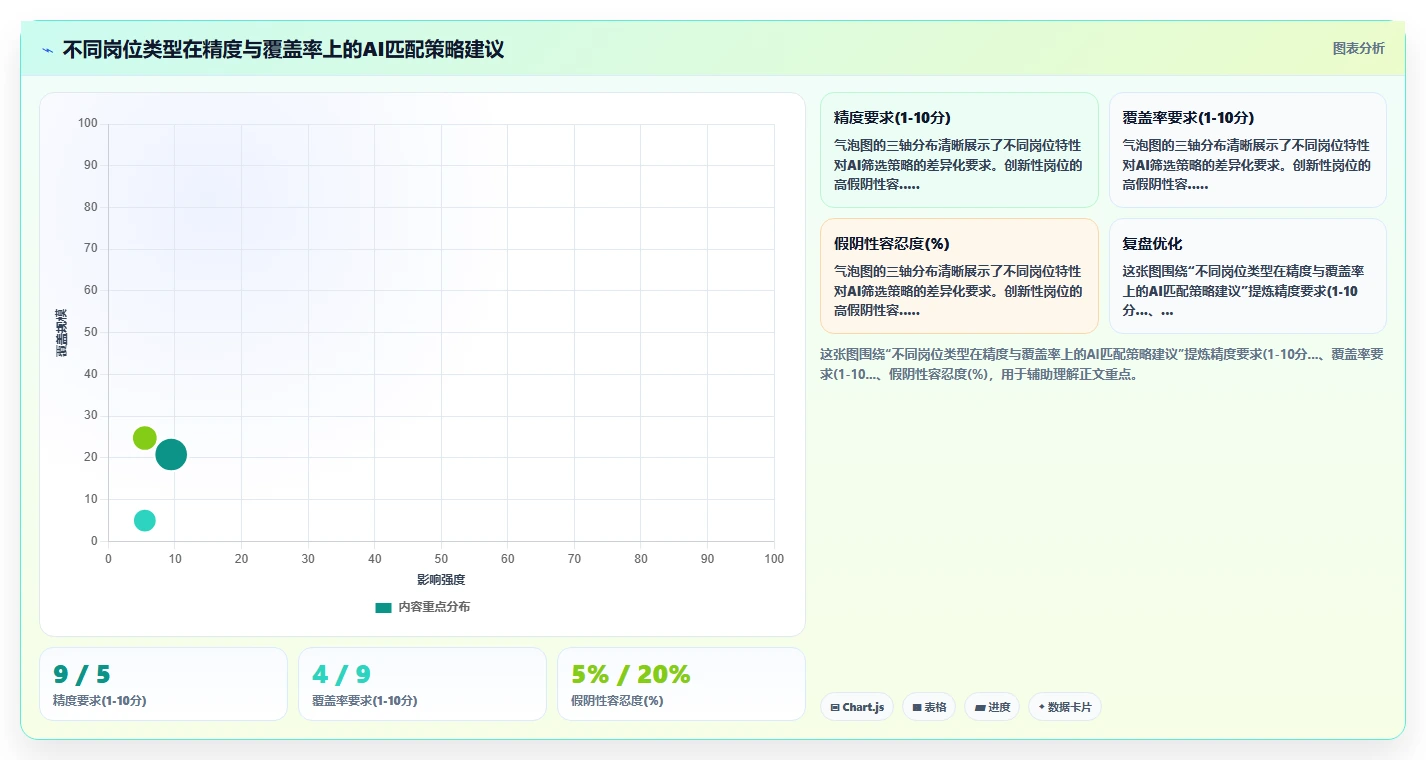Click the y-axis tick label 80
Image resolution: width=1426 pixels, height=760 pixels.
tap(91, 207)
